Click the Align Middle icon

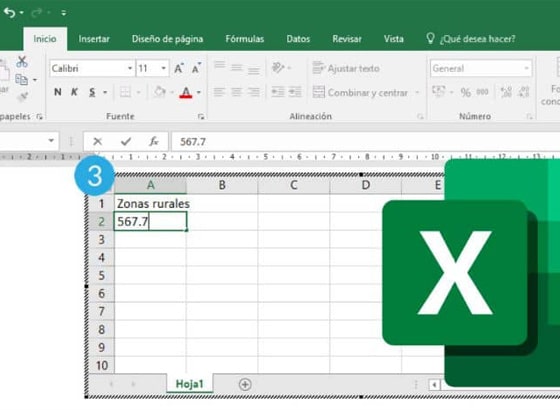point(236,68)
